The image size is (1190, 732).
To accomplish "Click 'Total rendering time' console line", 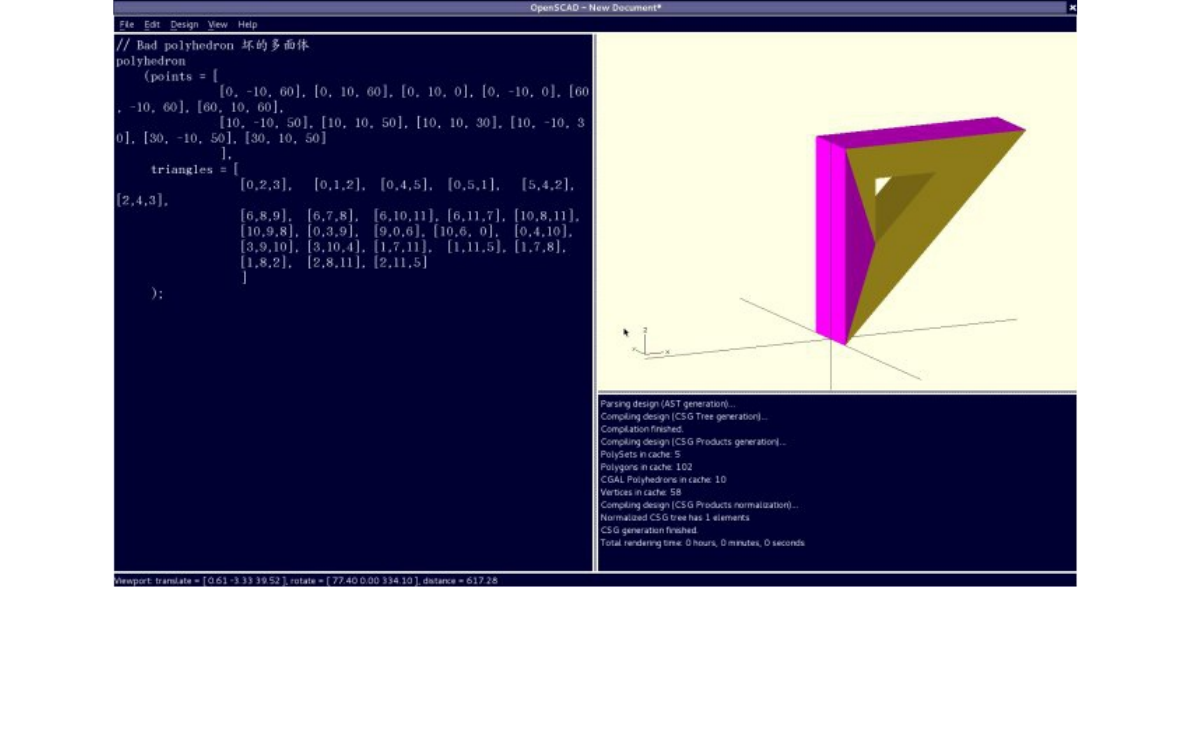I will [702, 543].
